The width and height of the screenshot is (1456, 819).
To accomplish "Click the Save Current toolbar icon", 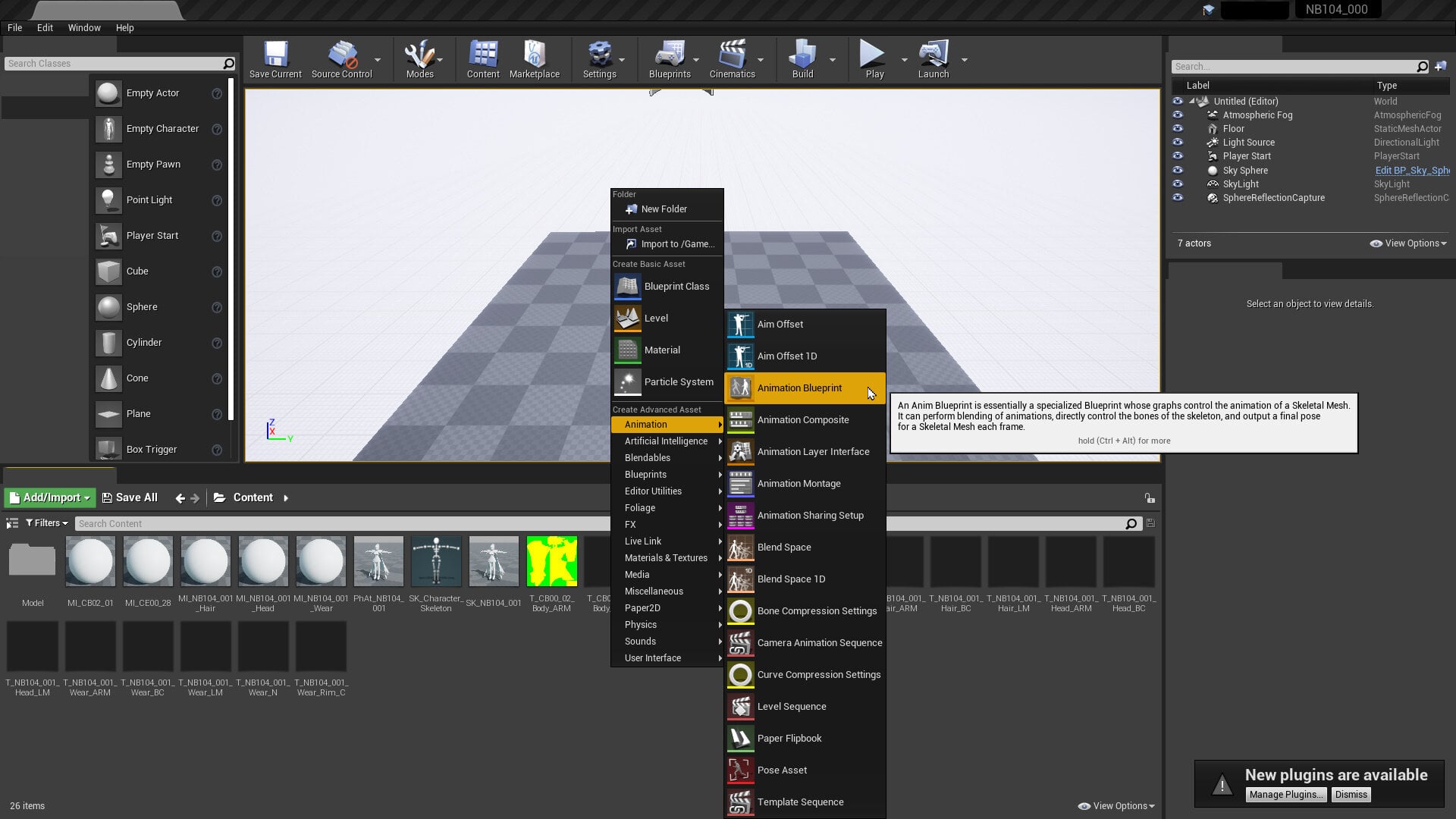I will pyautogui.click(x=275, y=59).
